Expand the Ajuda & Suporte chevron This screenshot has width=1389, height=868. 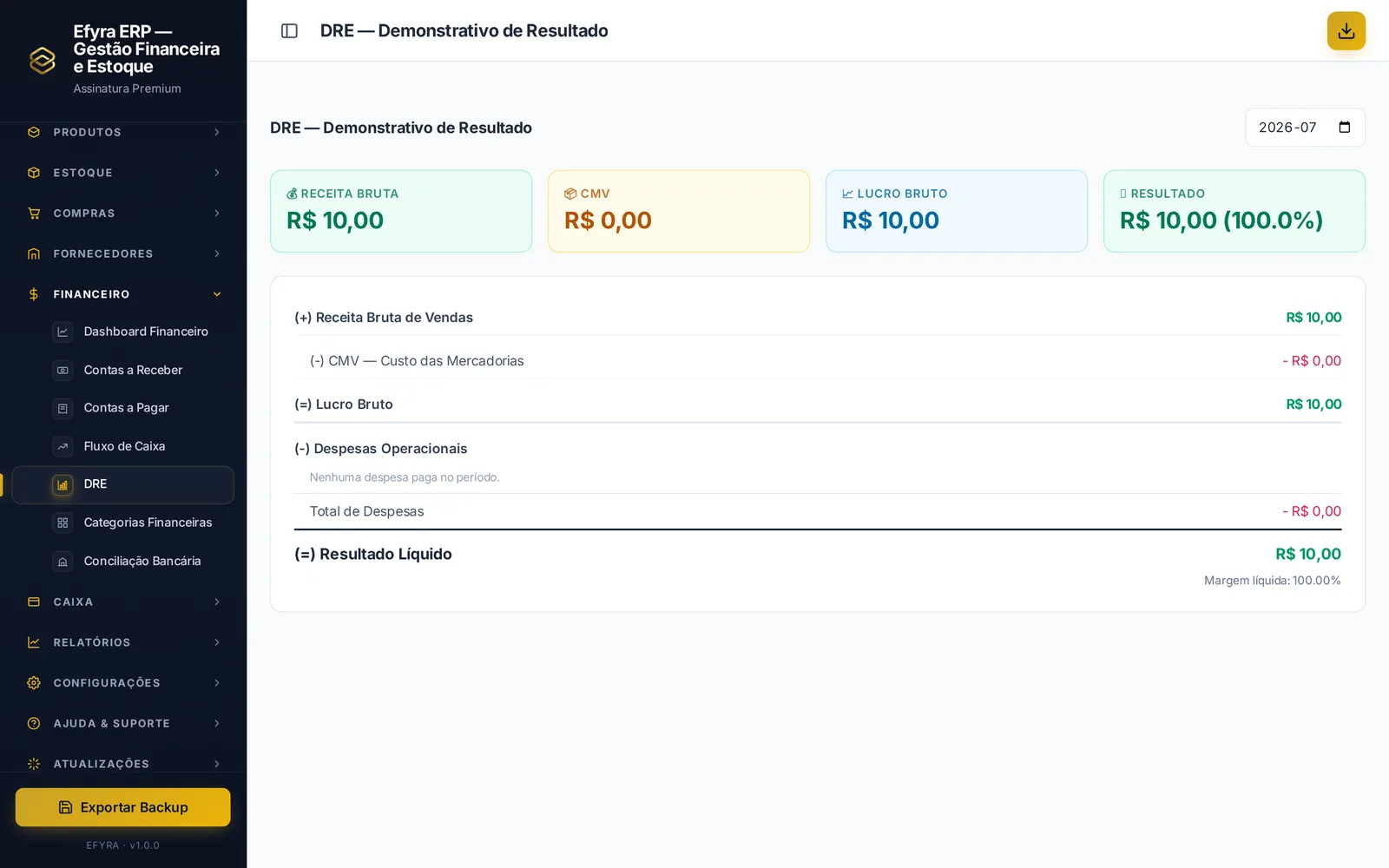click(x=217, y=723)
